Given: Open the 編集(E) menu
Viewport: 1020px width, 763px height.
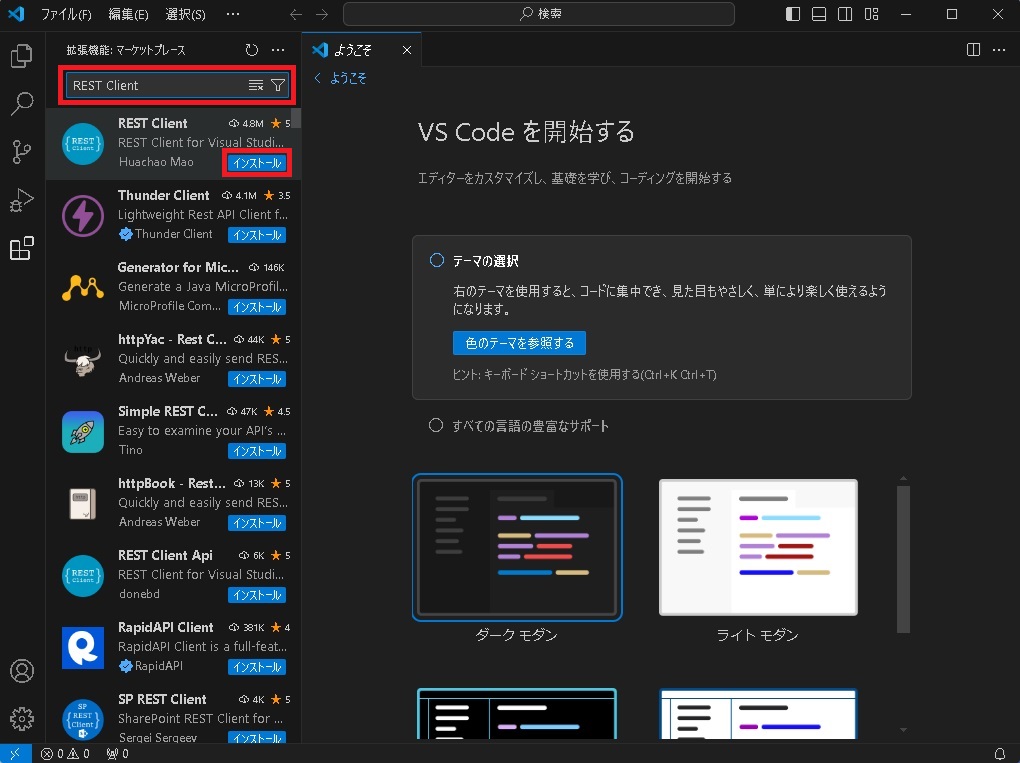Looking at the screenshot, I should pyautogui.click(x=128, y=14).
